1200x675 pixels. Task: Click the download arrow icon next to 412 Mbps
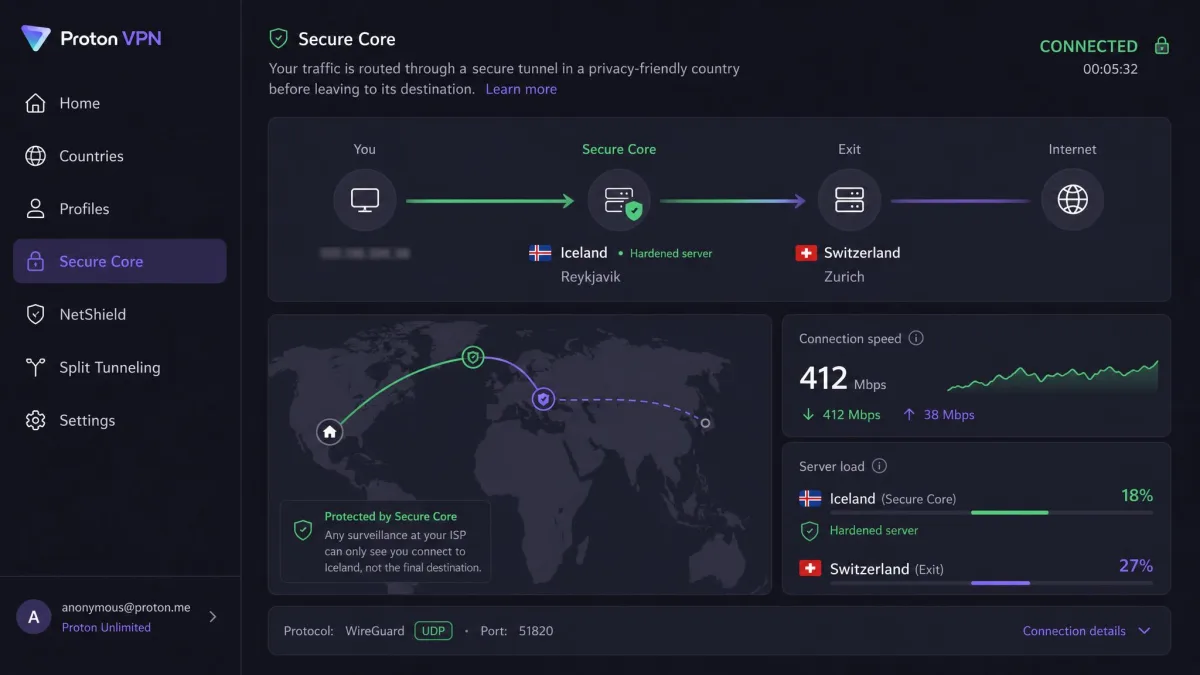(x=807, y=414)
